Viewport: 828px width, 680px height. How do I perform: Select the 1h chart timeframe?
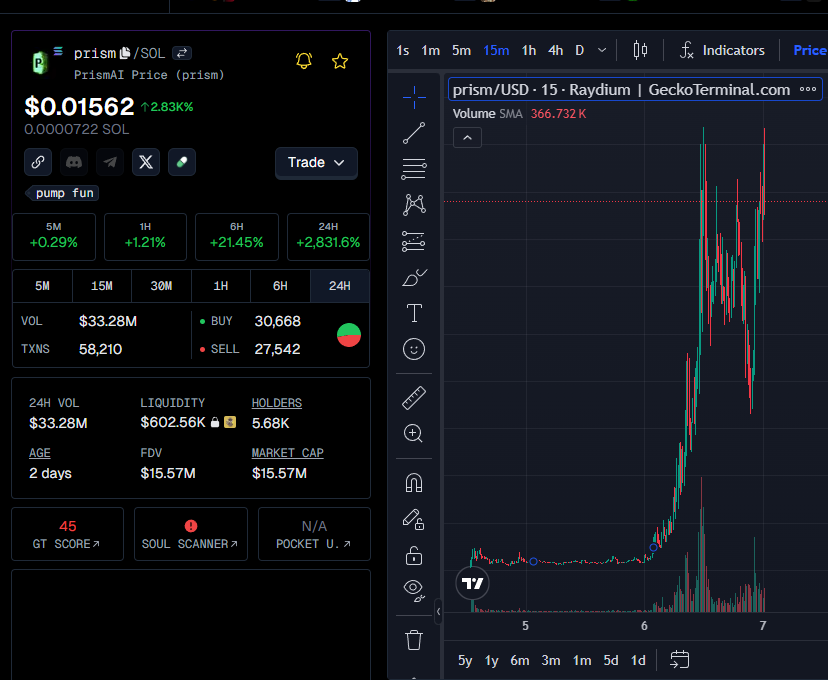(x=529, y=50)
